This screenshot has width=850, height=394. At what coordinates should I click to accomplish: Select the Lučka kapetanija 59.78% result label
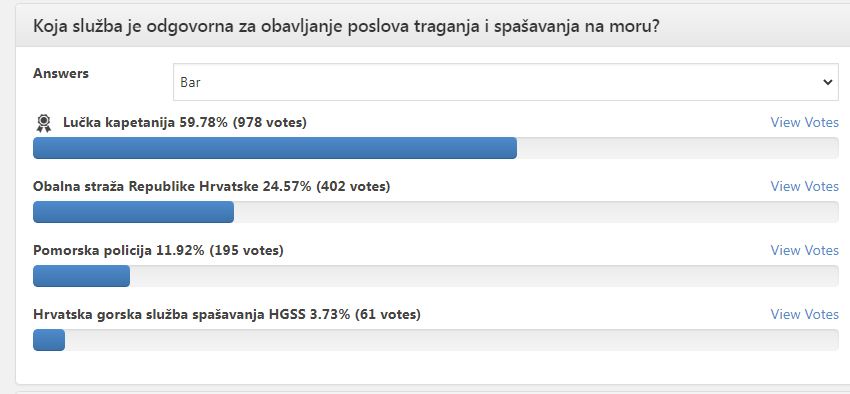point(185,122)
